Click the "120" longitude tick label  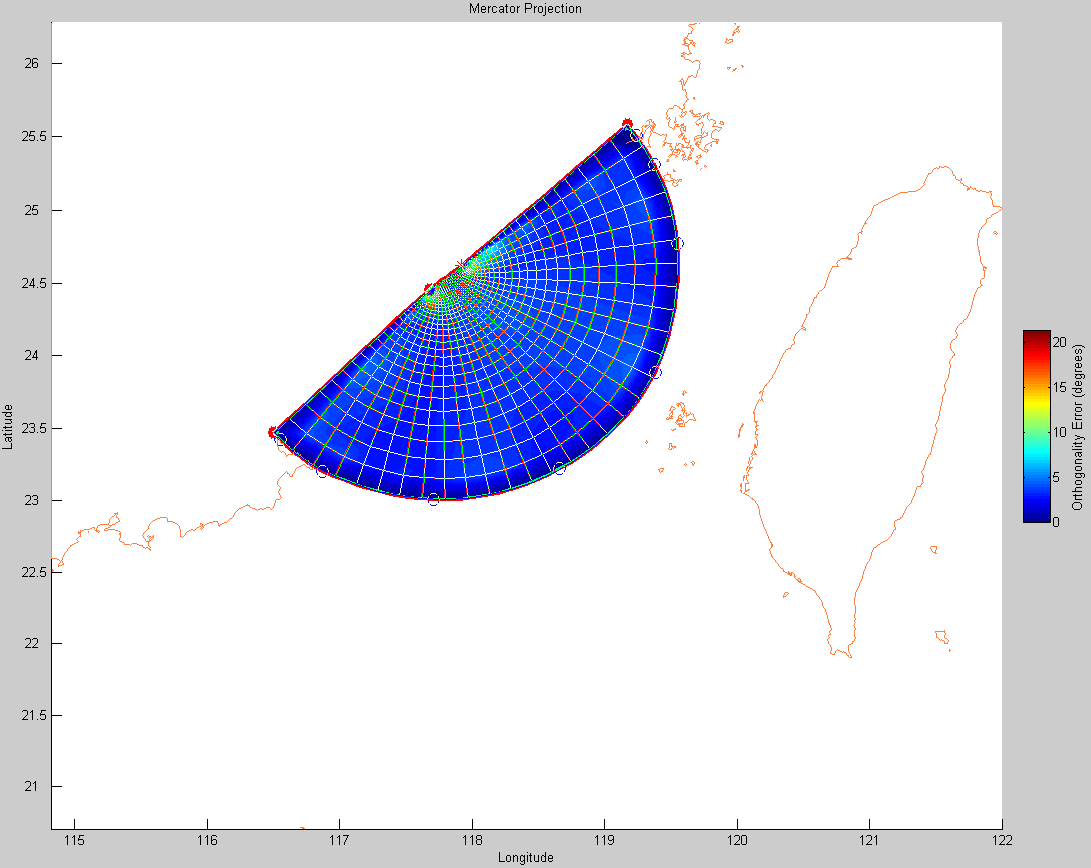coord(737,840)
